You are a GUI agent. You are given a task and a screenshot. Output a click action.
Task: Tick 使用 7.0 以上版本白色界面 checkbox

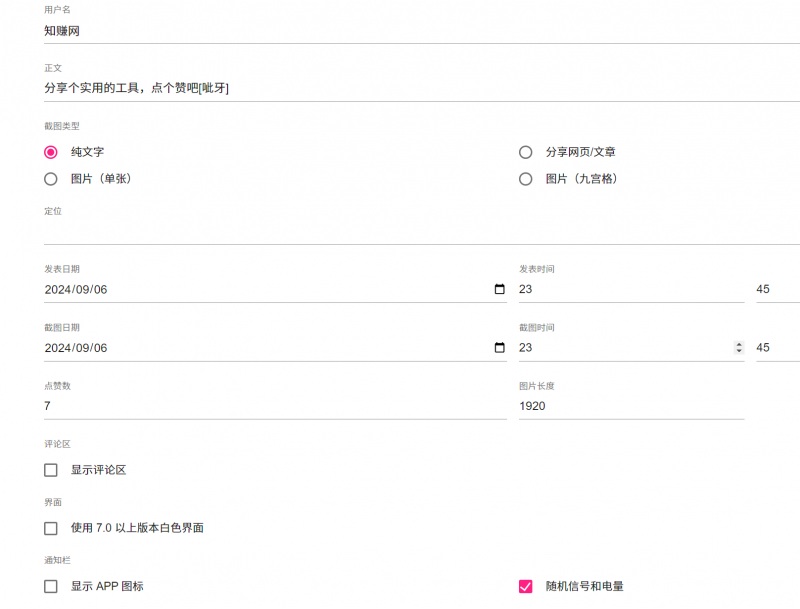coord(51,528)
